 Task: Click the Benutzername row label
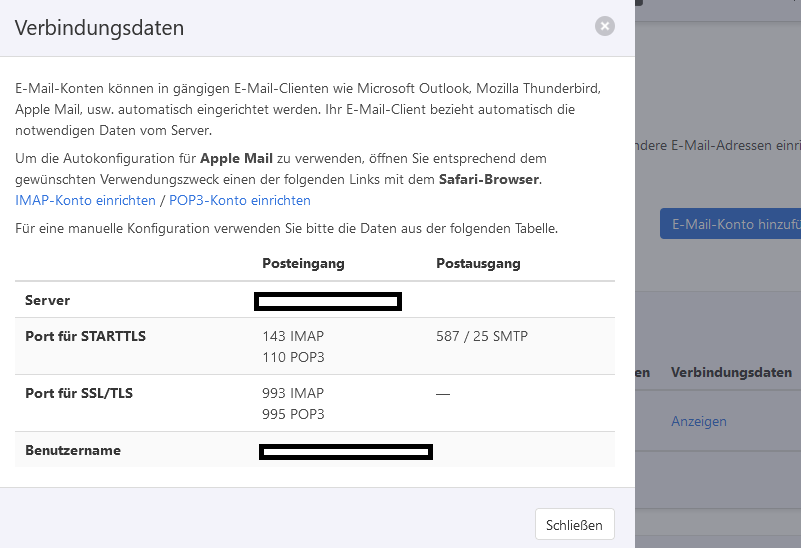[x=73, y=450]
